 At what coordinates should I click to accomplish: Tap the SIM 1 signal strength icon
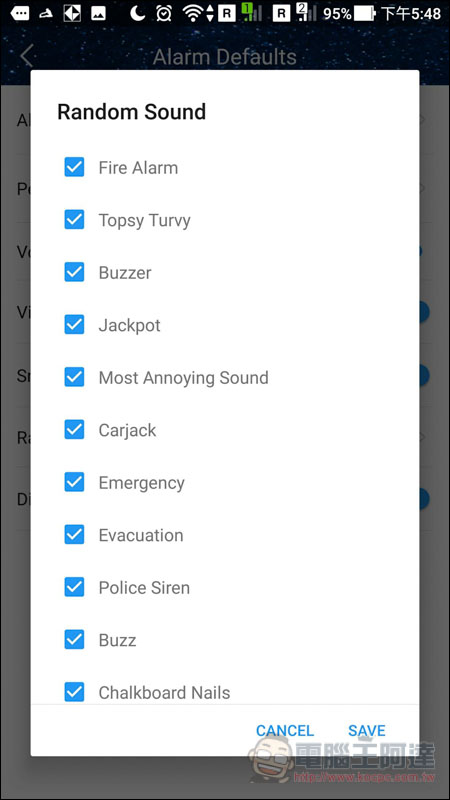tap(252, 12)
